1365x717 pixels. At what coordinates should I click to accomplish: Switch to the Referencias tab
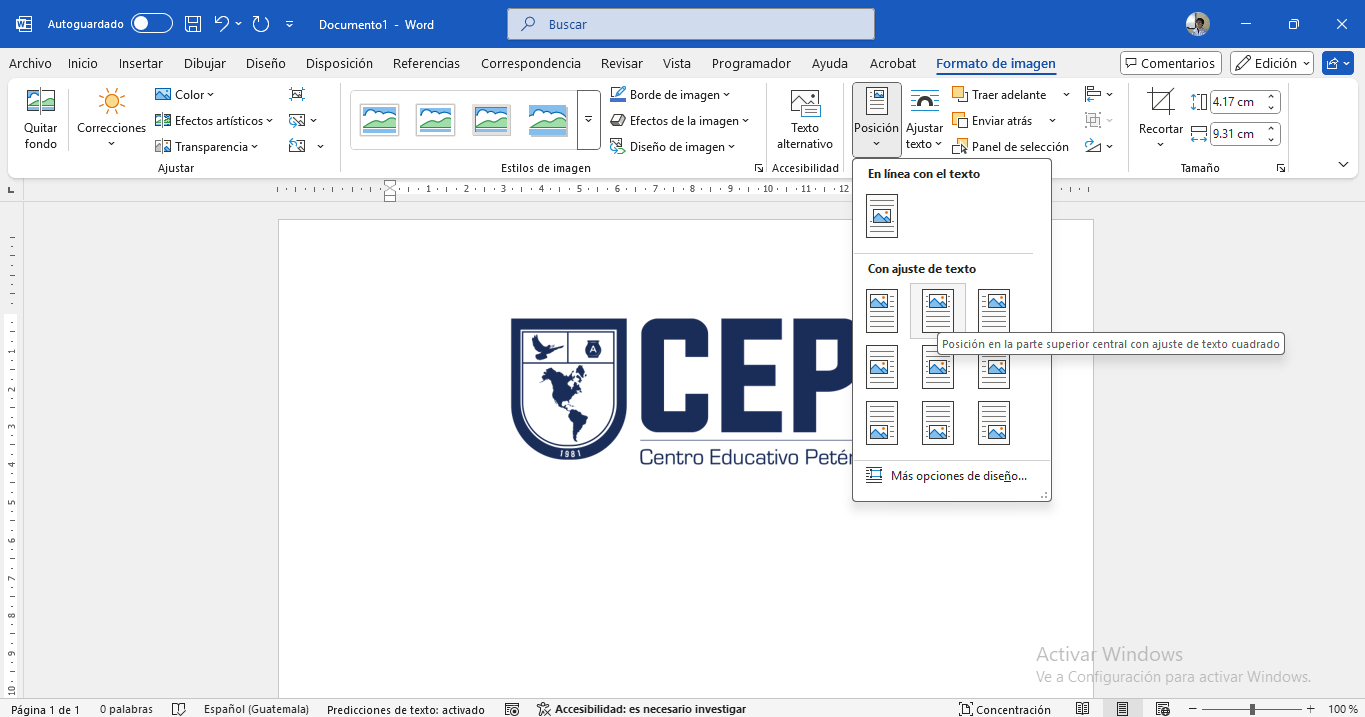(x=427, y=63)
